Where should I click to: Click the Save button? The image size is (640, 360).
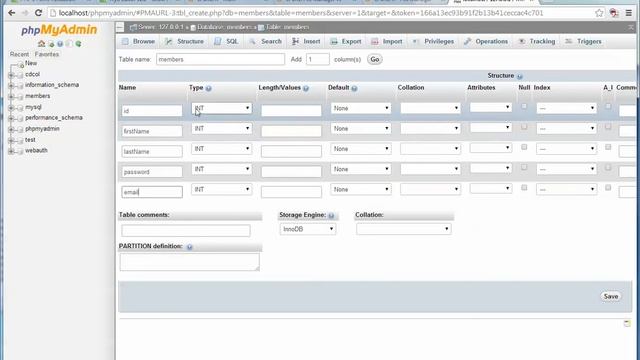[x=611, y=297]
